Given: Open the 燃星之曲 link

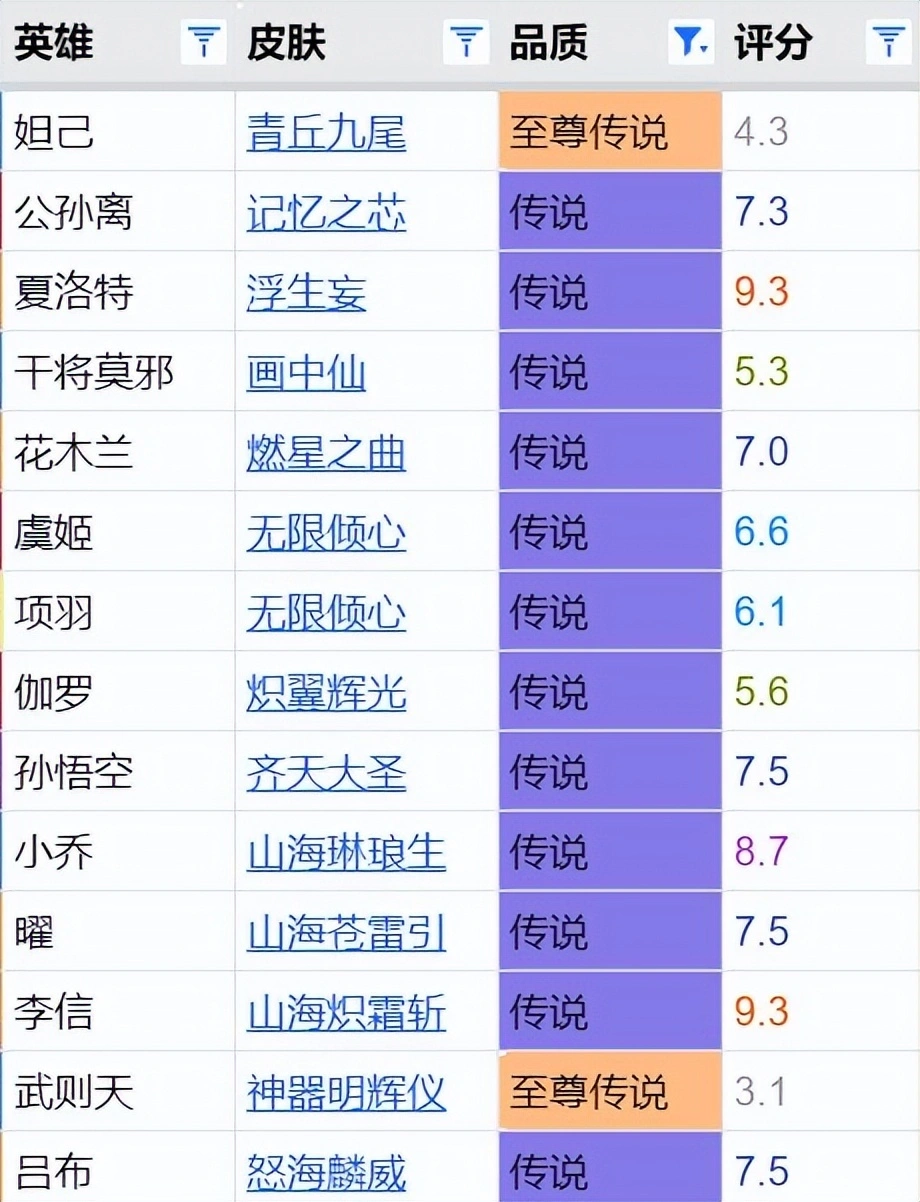Looking at the screenshot, I should click(x=326, y=452).
